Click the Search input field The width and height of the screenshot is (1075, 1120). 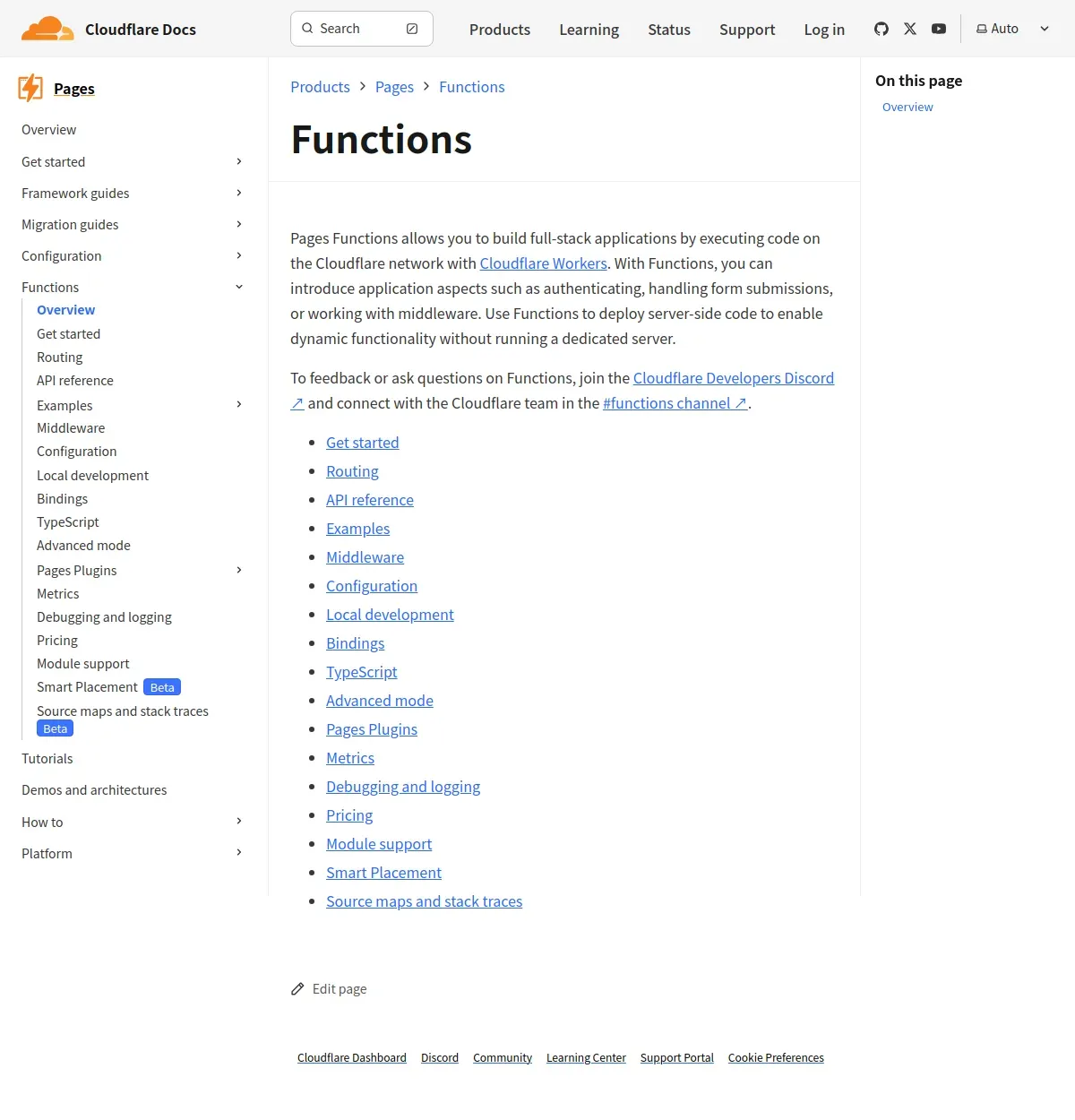[x=362, y=29]
